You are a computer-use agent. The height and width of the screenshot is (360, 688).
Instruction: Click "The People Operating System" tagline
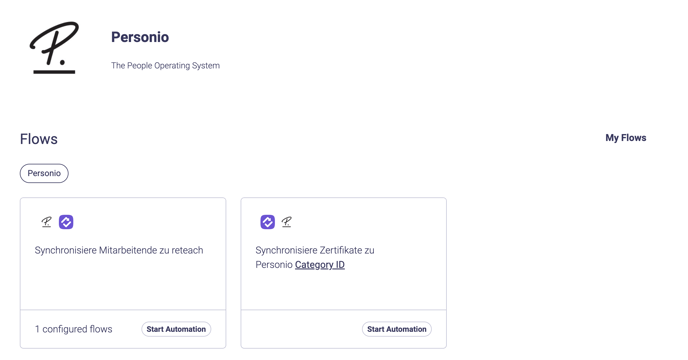click(165, 65)
